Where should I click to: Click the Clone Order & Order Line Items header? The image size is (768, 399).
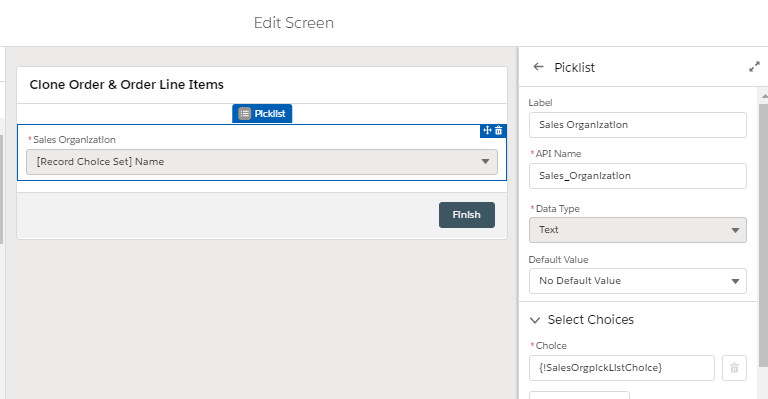pos(126,85)
